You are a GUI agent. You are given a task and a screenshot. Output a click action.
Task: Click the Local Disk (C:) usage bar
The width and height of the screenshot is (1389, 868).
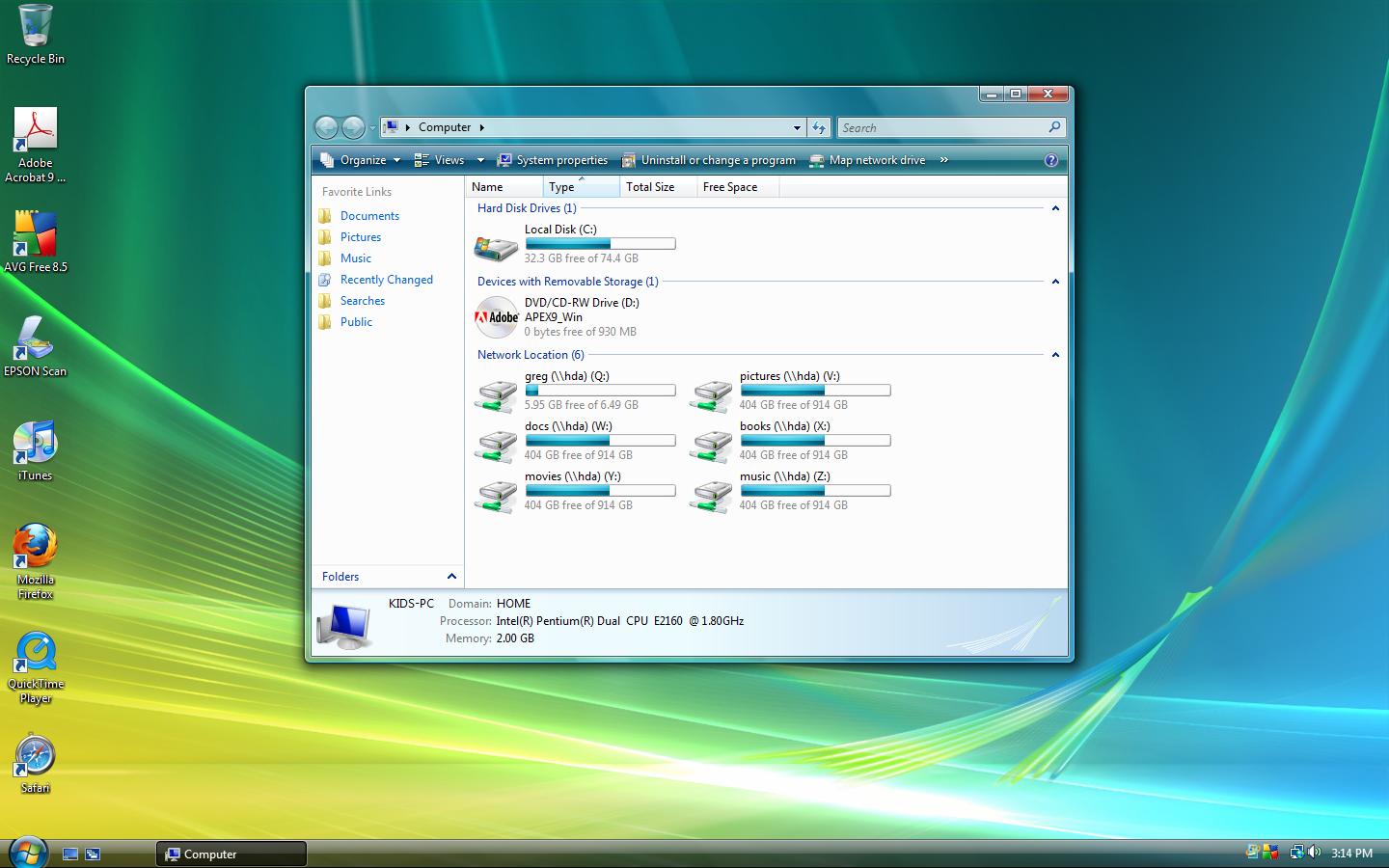point(600,244)
